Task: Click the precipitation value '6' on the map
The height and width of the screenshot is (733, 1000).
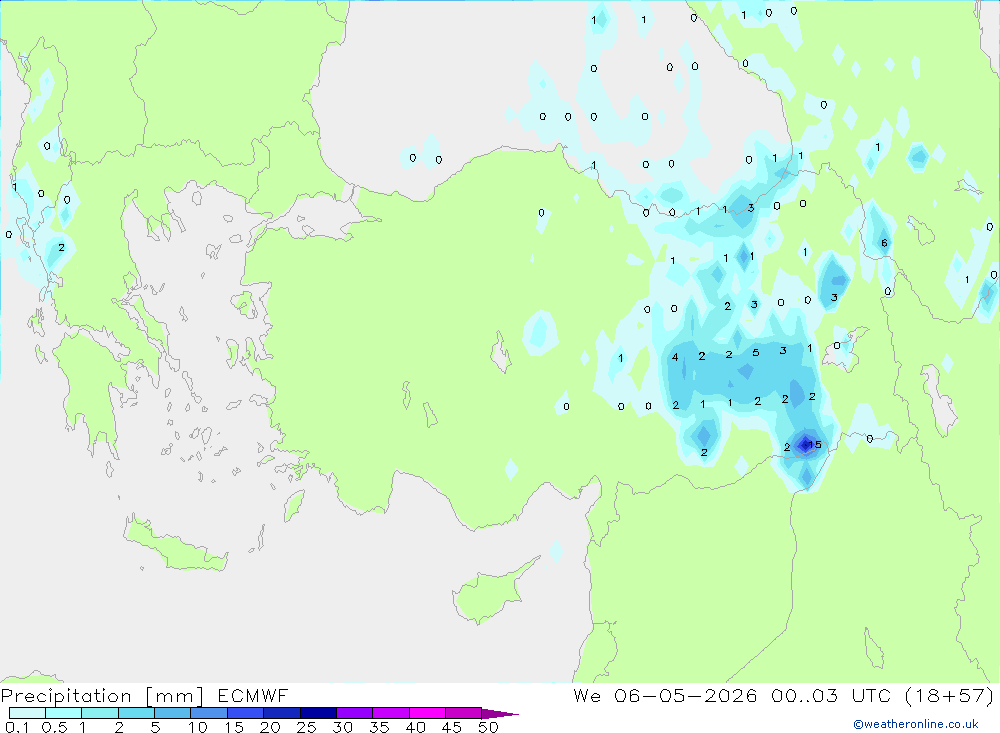Action: (884, 243)
